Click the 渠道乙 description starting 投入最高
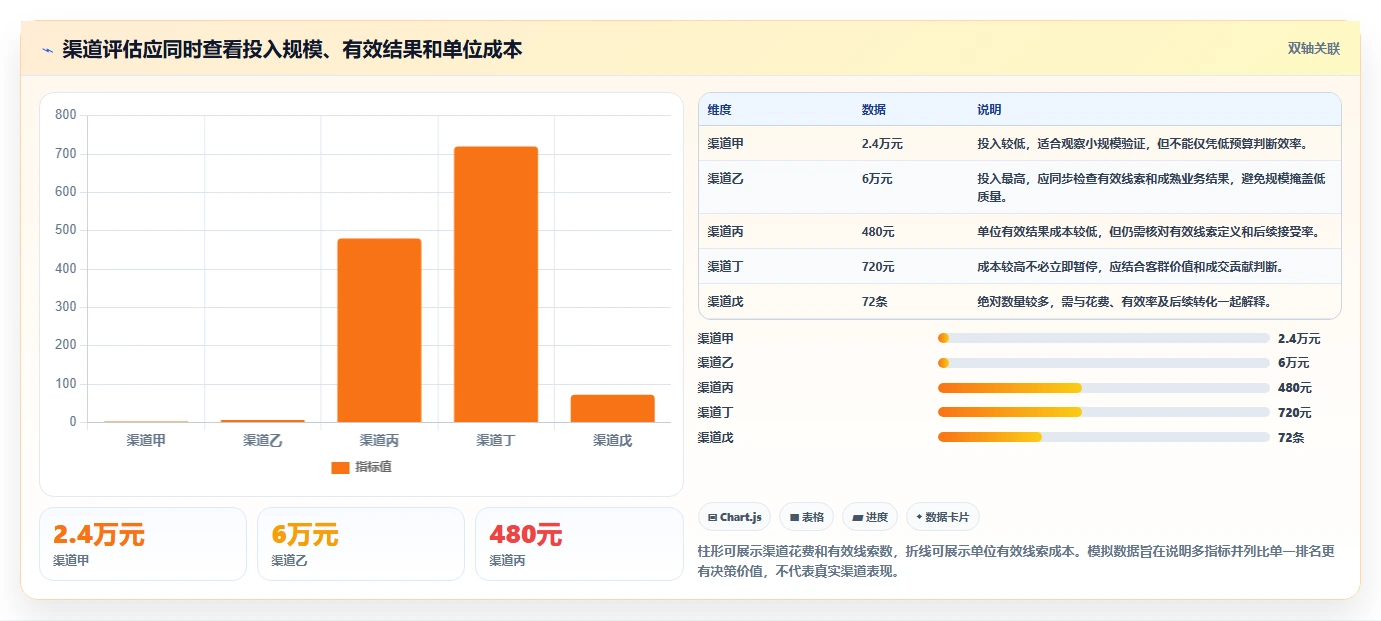This screenshot has width=1381, height=621. tap(1152, 188)
